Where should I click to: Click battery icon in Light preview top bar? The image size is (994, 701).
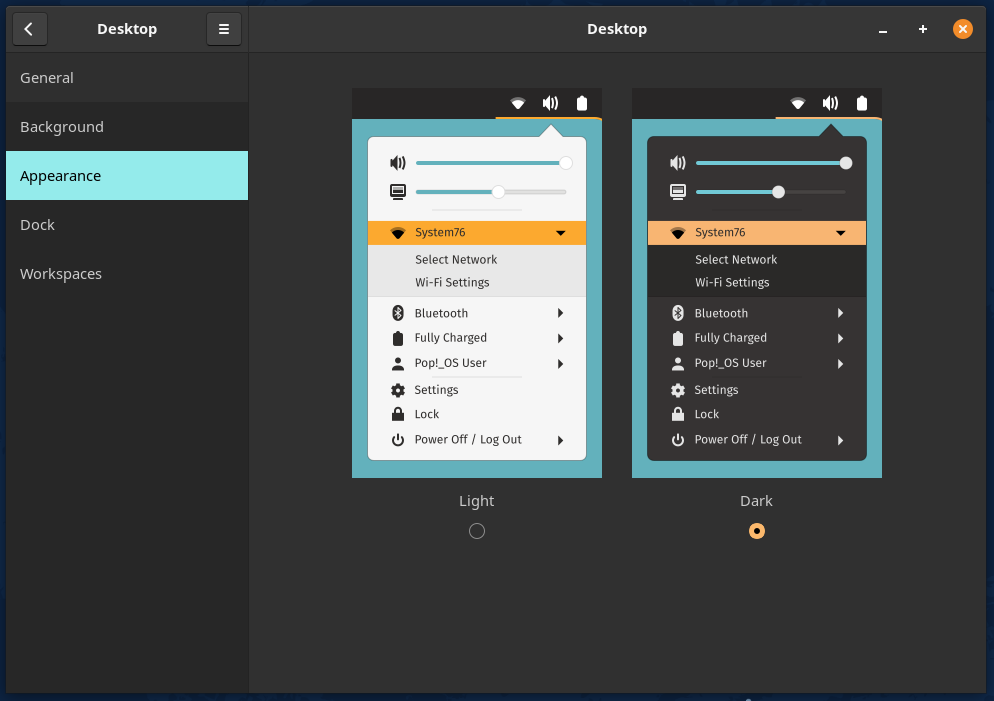(x=582, y=103)
